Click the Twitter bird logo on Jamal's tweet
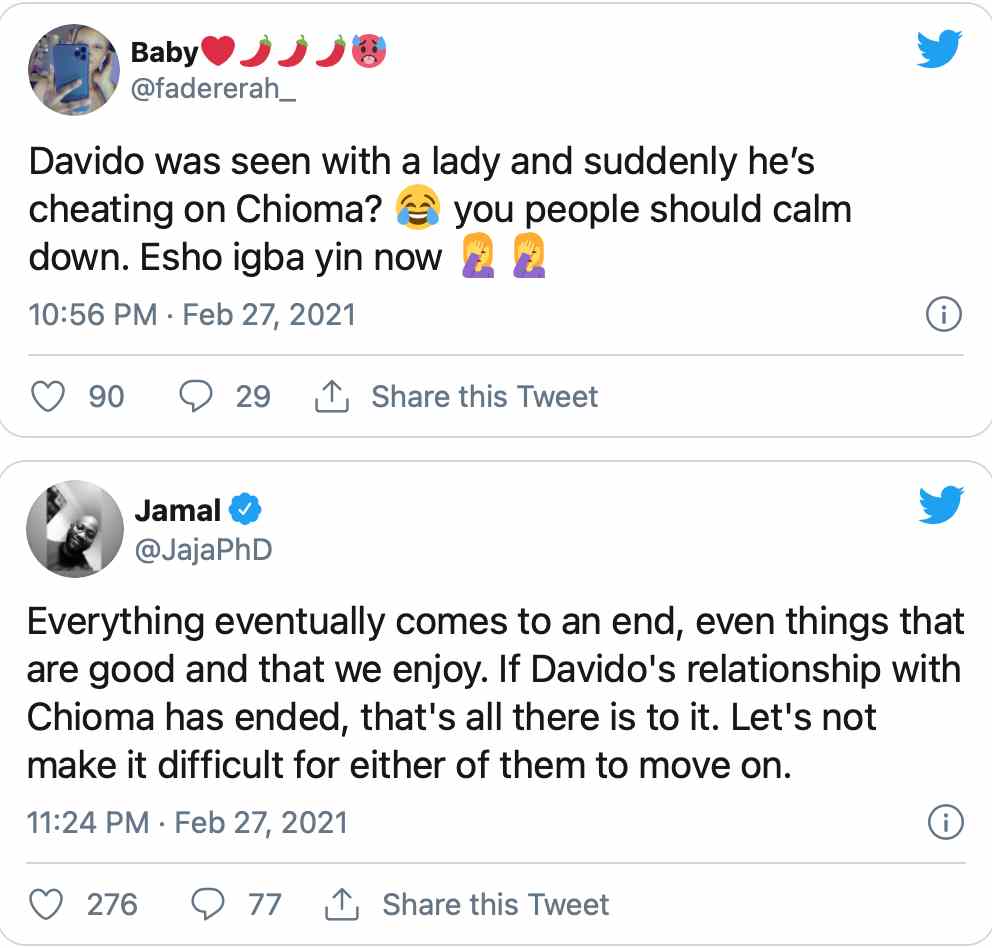Viewport: 992px width, 948px height. (940, 506)
